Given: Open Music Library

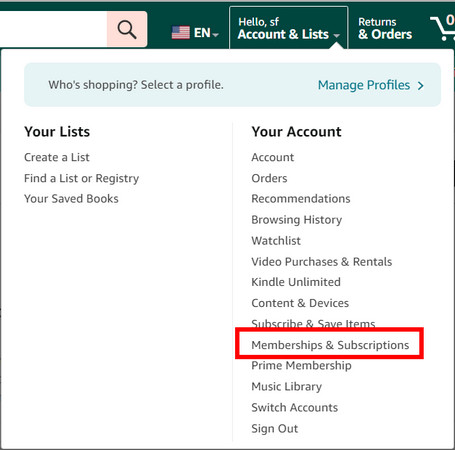Looking at the screenshot, I should point(287,387).
